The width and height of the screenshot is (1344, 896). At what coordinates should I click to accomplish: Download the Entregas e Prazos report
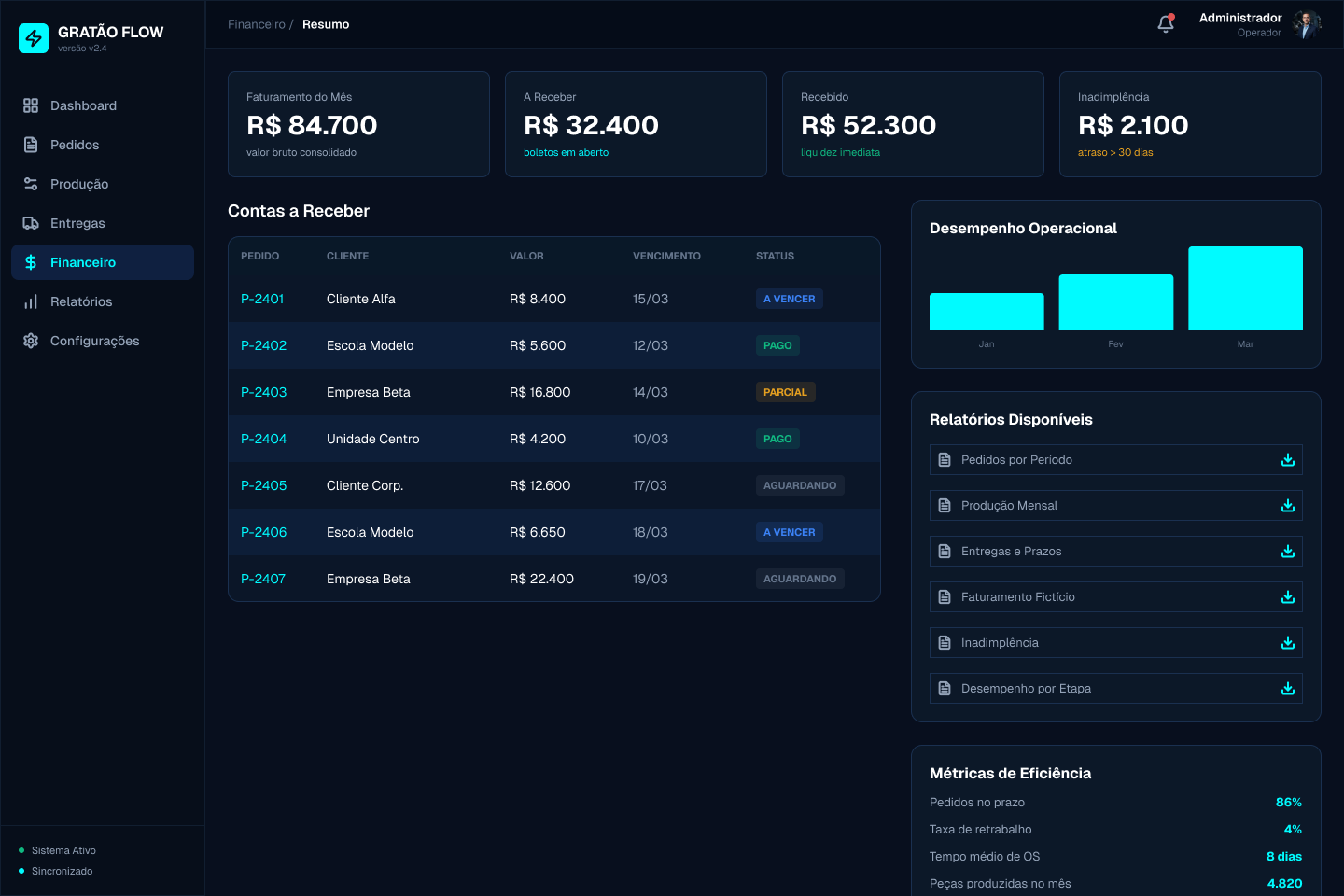(1288, 552)
